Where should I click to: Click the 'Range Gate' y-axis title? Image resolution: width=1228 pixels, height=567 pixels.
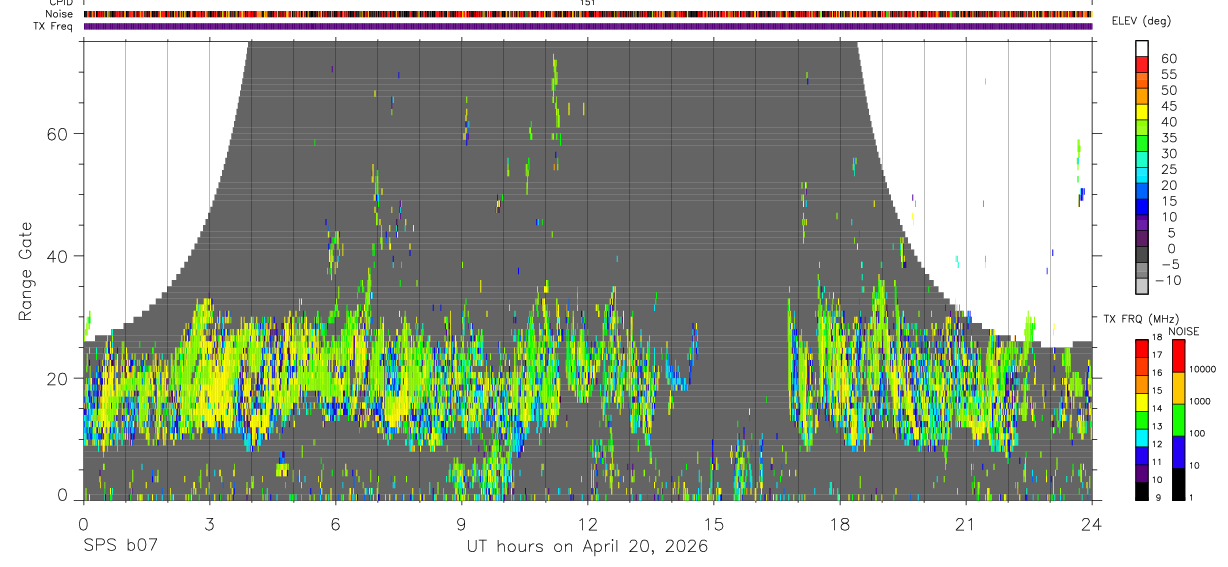tap(26, 272)
